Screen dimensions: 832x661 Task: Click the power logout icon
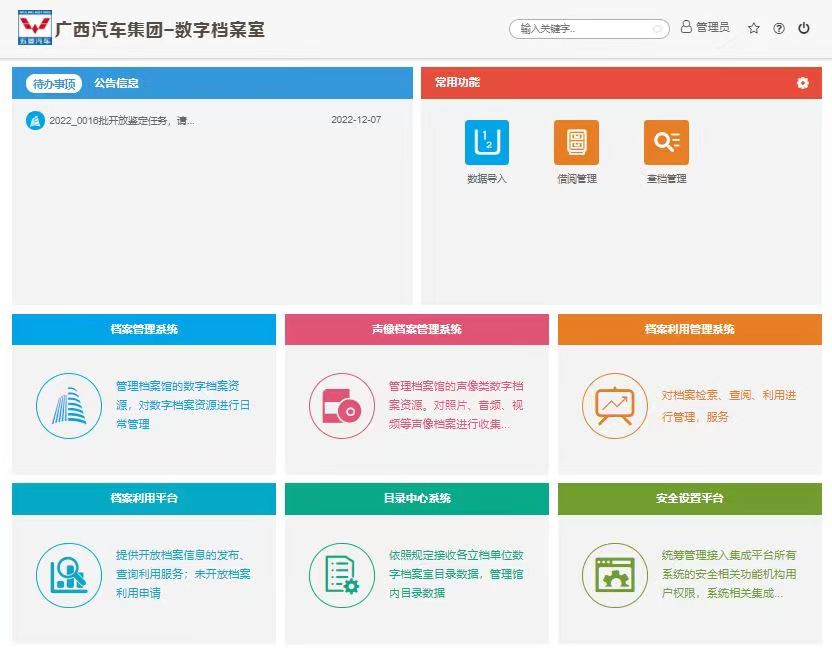pos(804,28)
